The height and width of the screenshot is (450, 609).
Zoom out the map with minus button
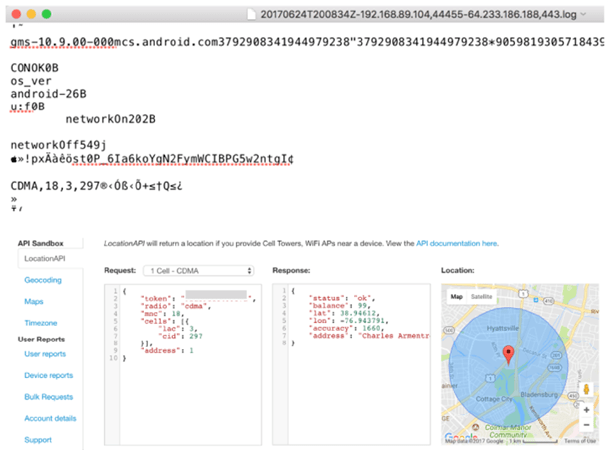tap(586, 425)
